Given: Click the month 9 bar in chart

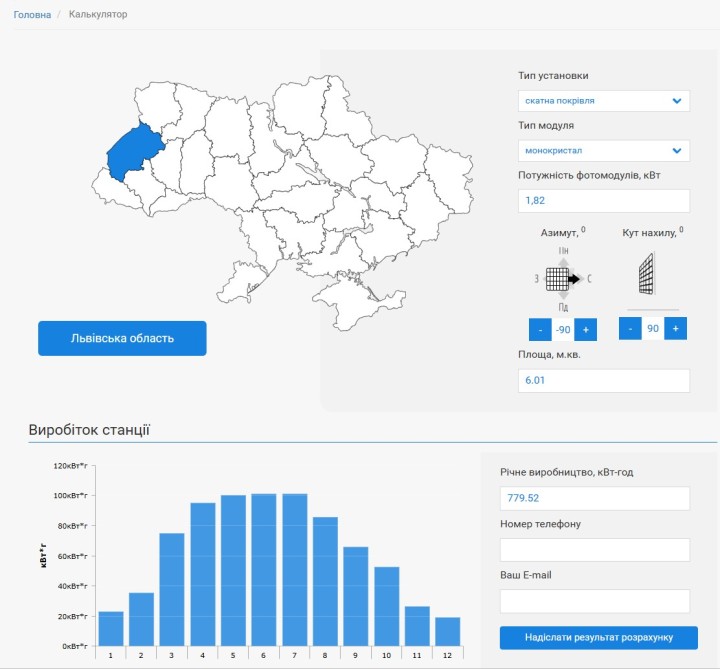Looking at the screenshot, I should tap(356, 596).
